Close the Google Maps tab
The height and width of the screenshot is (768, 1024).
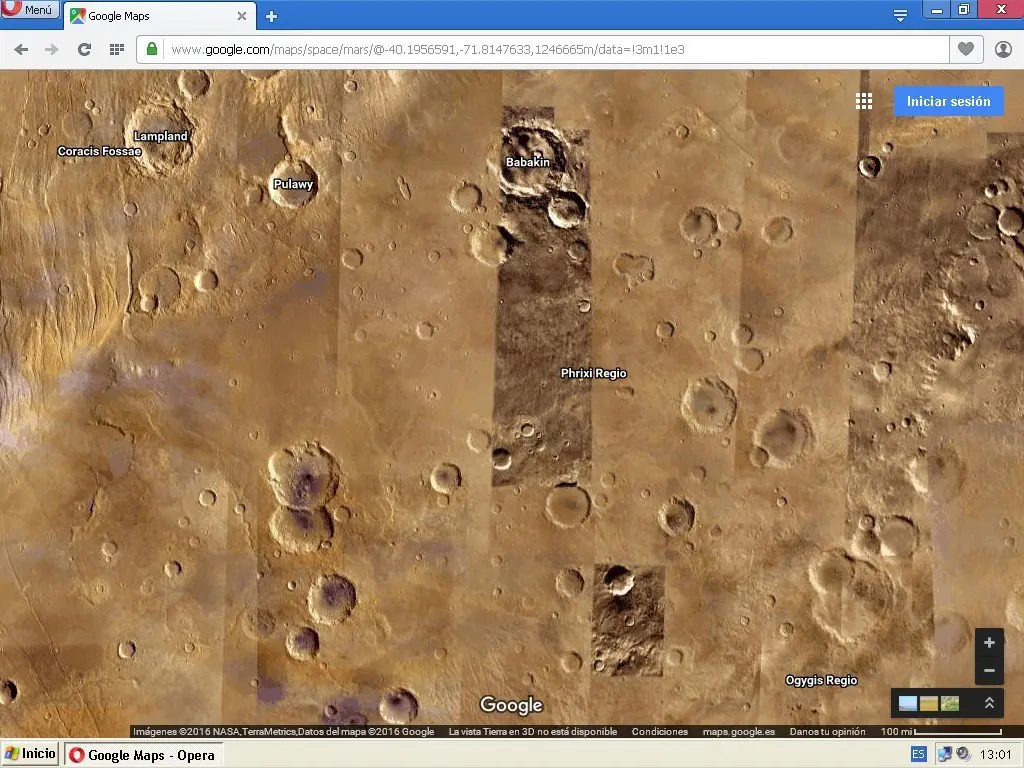[x=242, y=16]
